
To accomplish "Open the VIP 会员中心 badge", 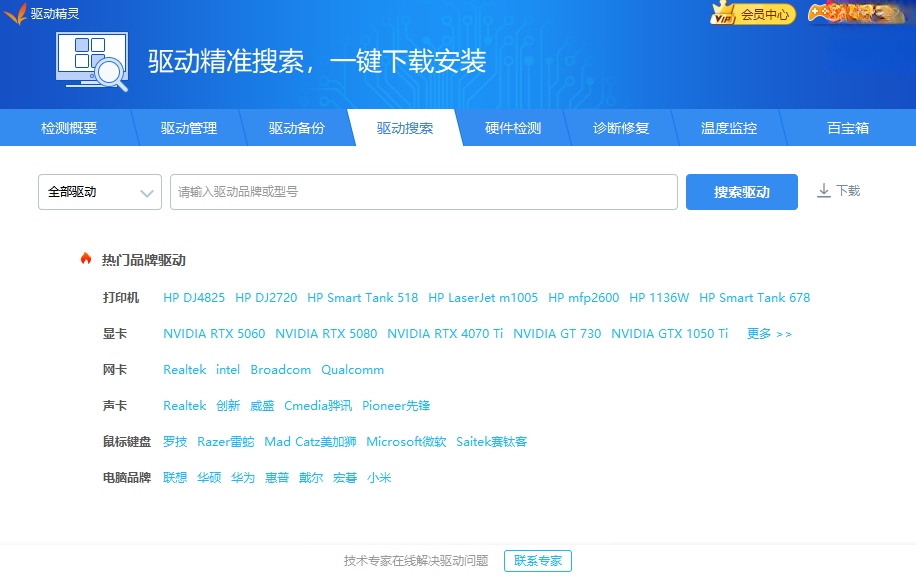I will 753,13.
